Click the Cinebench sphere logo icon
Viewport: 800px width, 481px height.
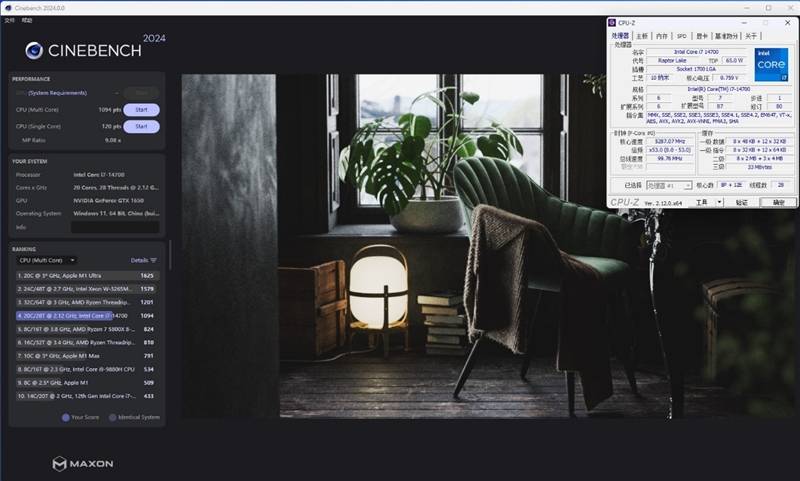[x=33, y=50]
